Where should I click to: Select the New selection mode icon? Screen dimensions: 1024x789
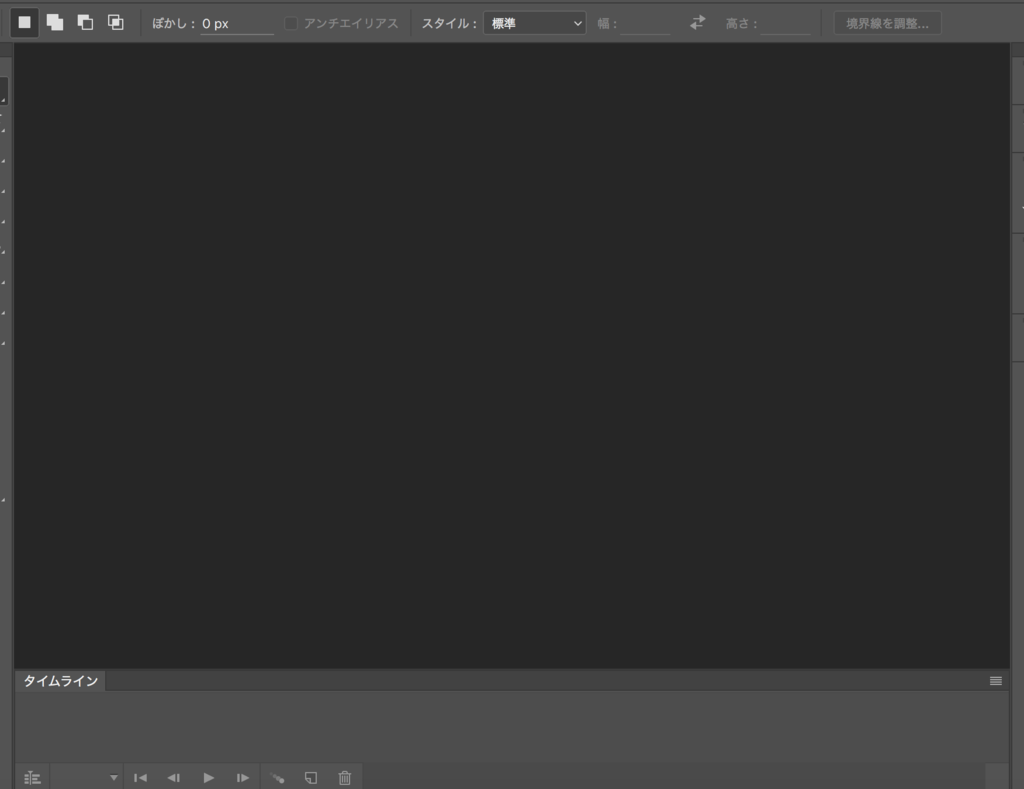[x=24, y=23]
